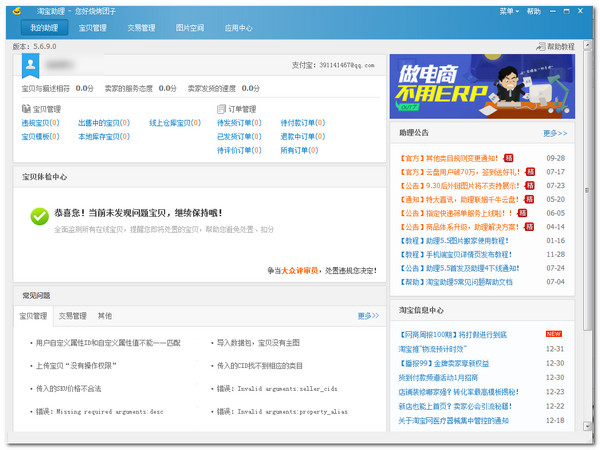600x450 pixels.
Task: Open news 金牌卖家享新权益
Action: [x=444, y=363]
